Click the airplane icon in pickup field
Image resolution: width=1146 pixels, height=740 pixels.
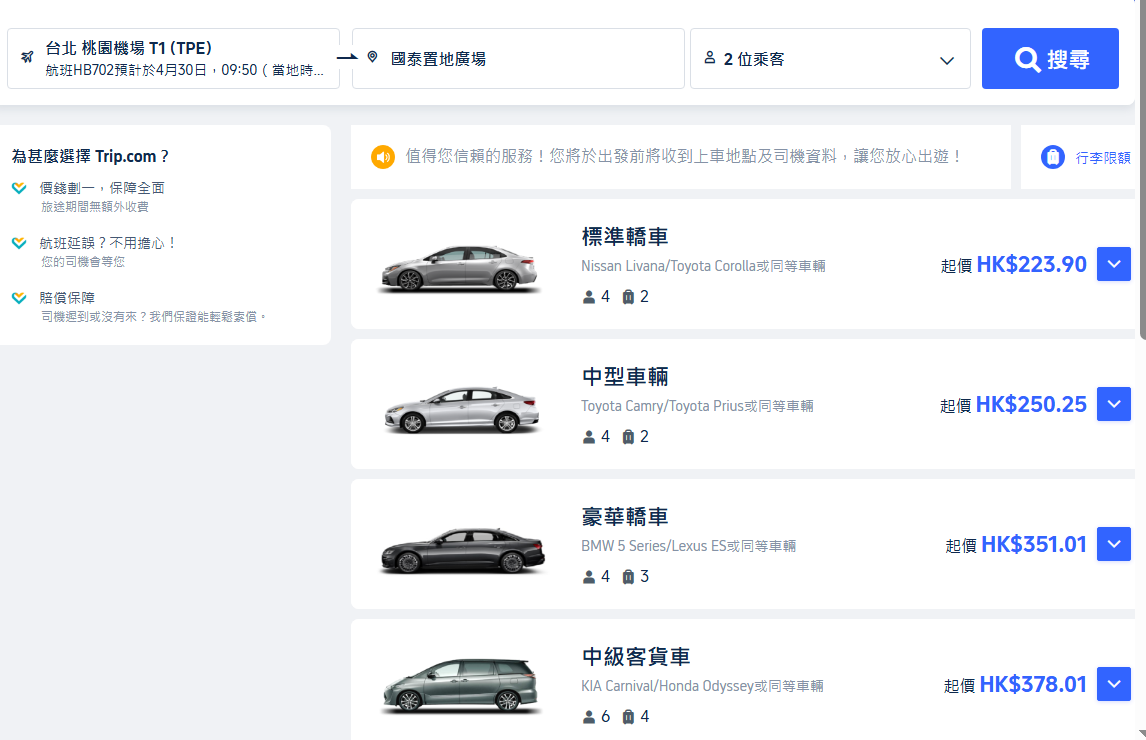26,57
